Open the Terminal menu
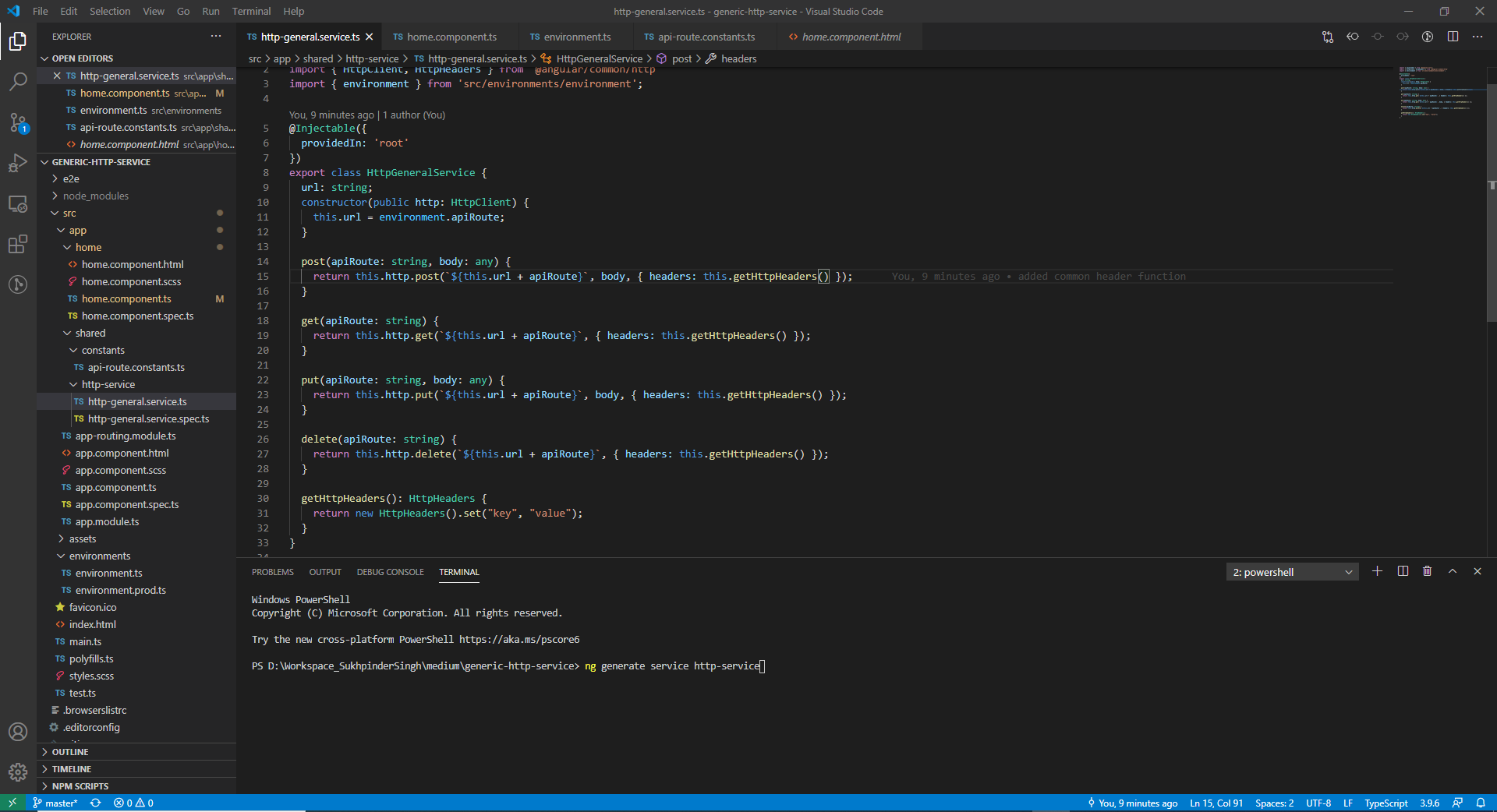The image size is (1497, 812). point(250,11)
